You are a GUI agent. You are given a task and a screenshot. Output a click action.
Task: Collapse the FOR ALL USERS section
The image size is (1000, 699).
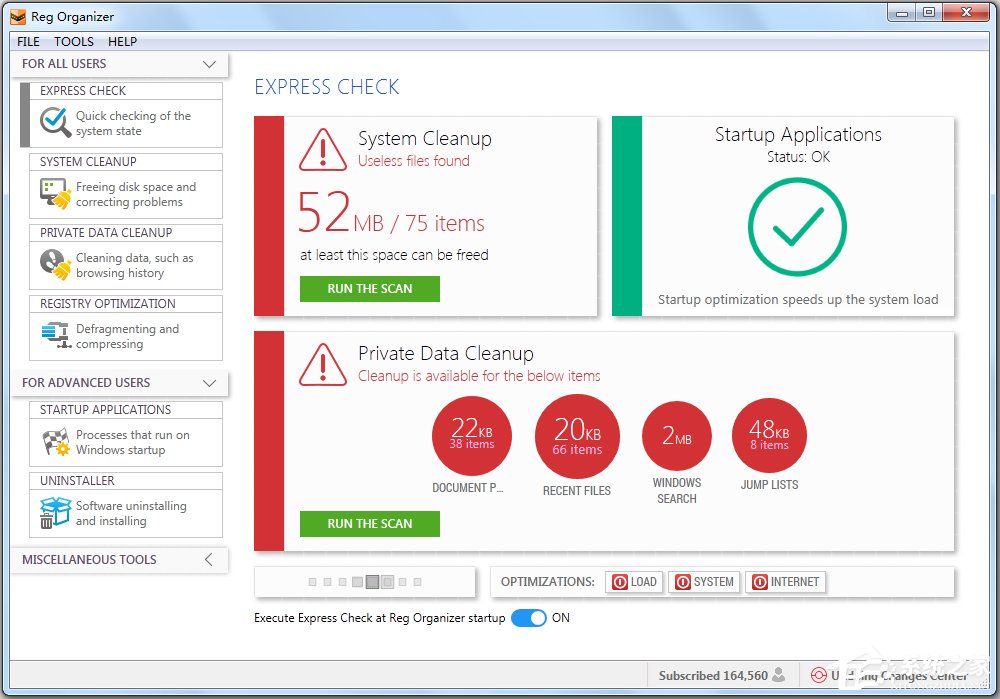pyautogui.click(x=120, y=64)
